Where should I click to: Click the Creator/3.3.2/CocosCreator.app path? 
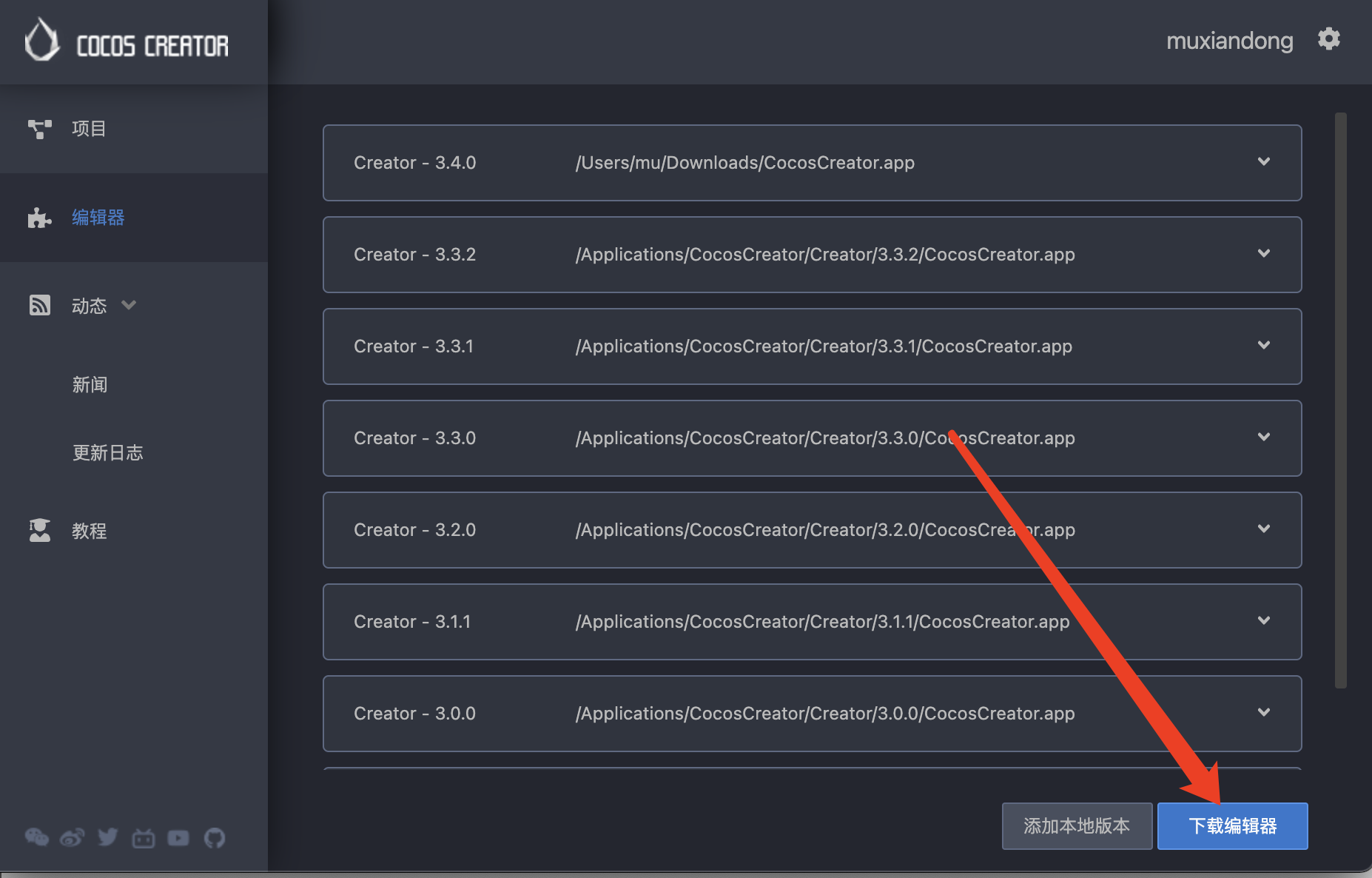(825, 254)
